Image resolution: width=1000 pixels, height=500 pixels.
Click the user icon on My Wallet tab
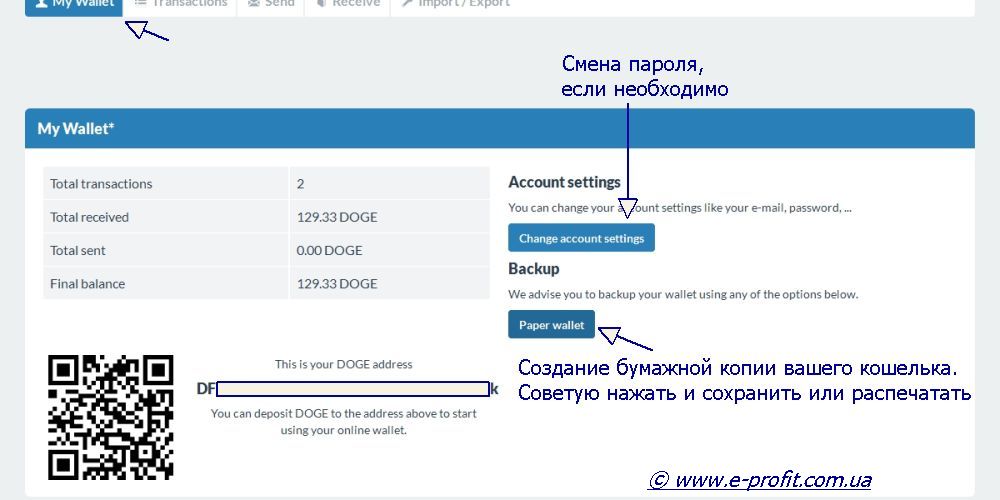coord(41,3)
